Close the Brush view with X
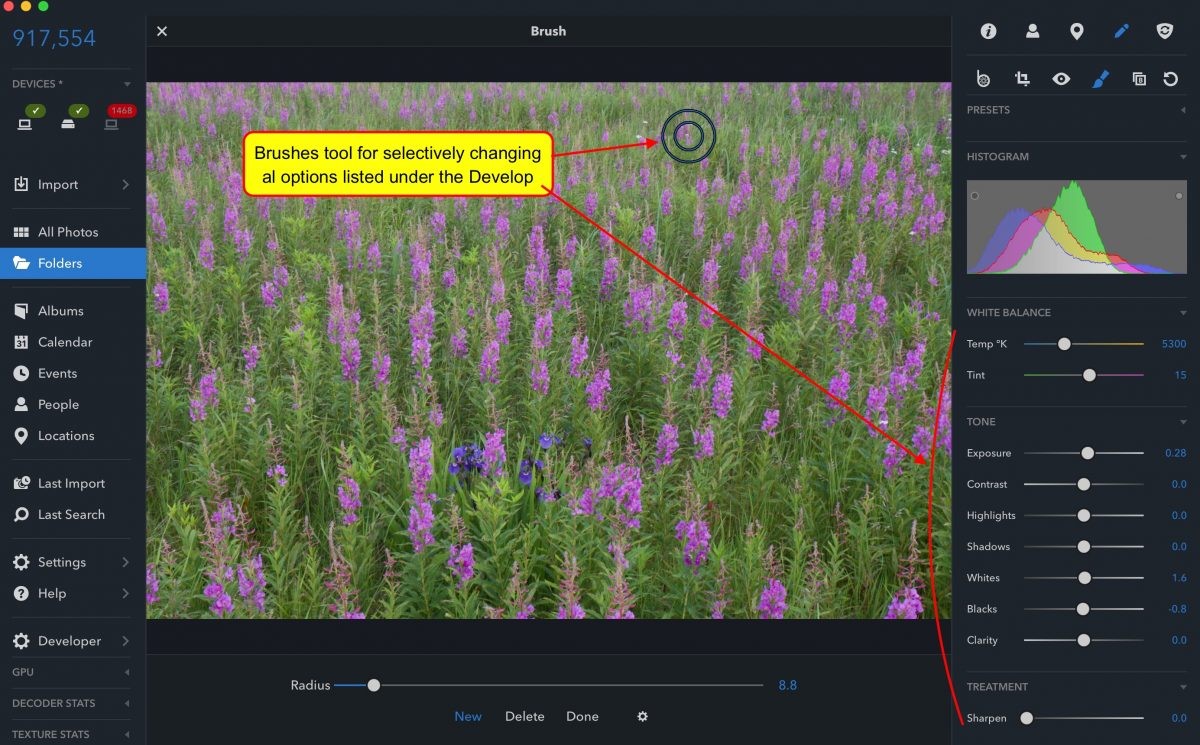Viewport: 1200px width, 745px height. (162, 31)
